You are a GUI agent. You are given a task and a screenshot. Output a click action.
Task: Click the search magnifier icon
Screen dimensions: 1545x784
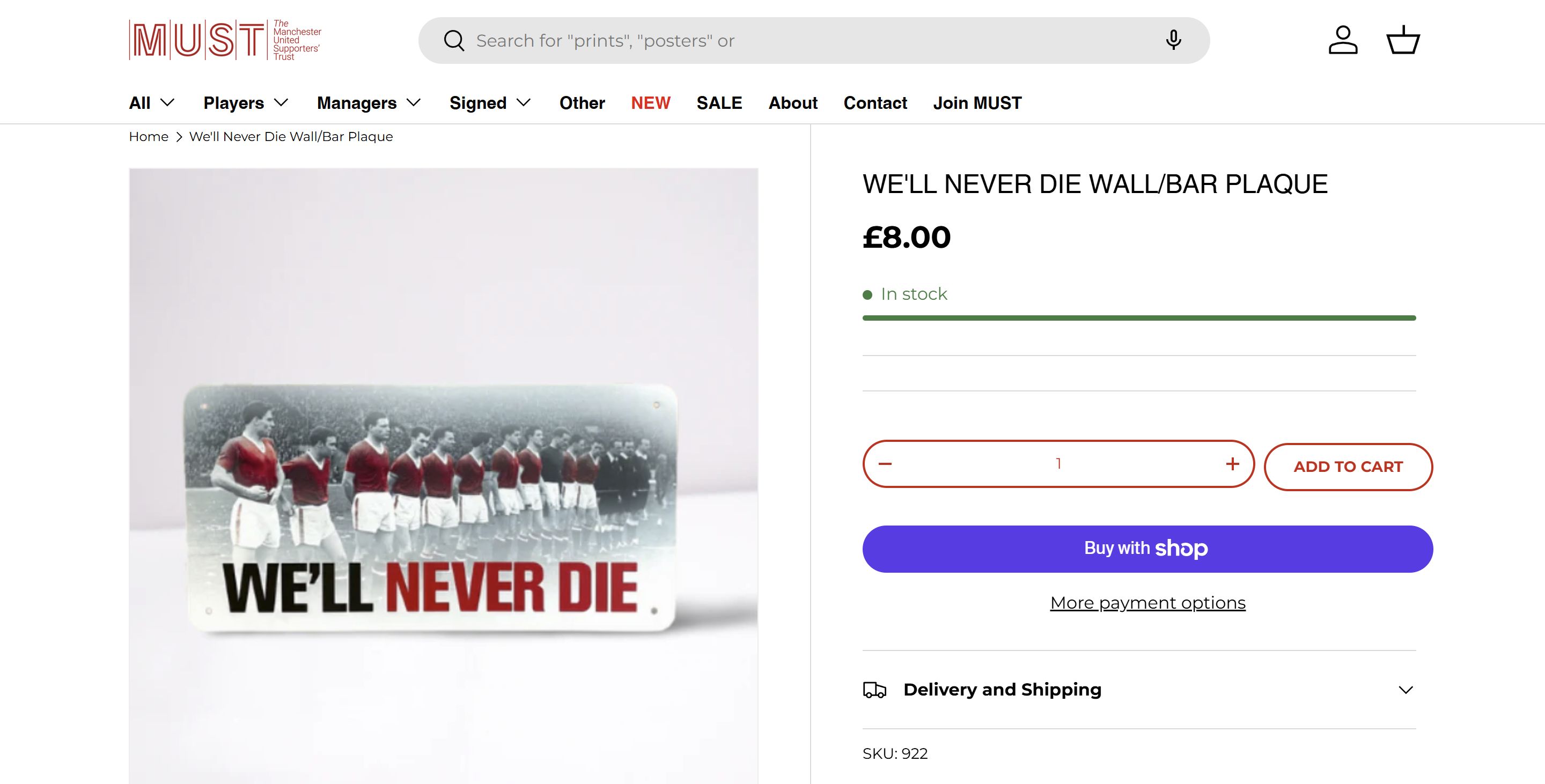[x=454, y=41]
